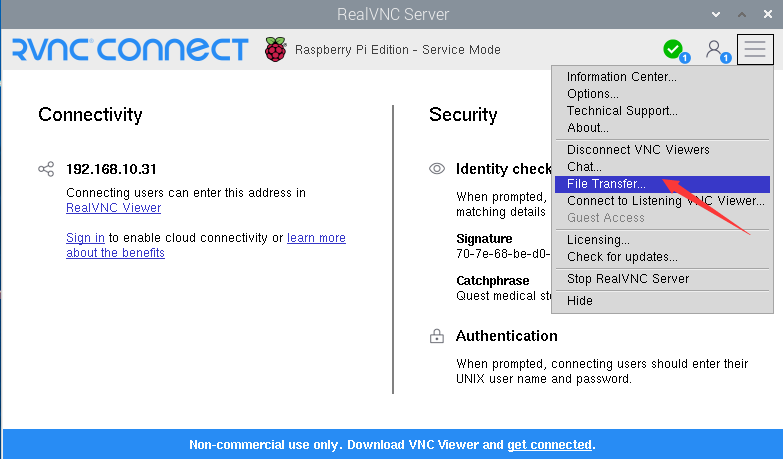This screenshot has height=459, width=783.
Task: Click the Raspberry Pi logo
Action: coord(275,49)
